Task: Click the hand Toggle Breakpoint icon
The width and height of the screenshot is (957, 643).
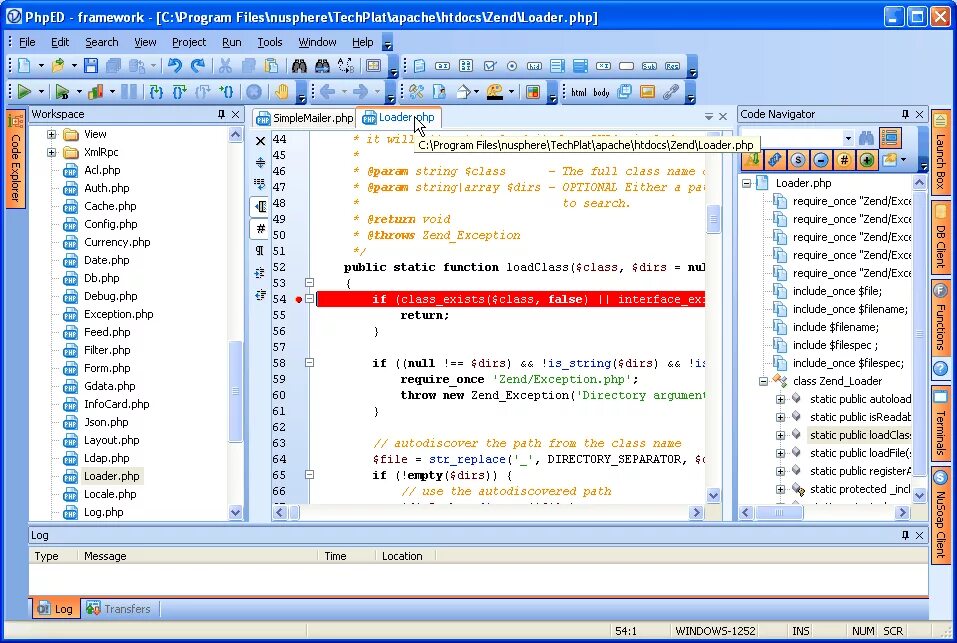Action: (x=281, y=92)
